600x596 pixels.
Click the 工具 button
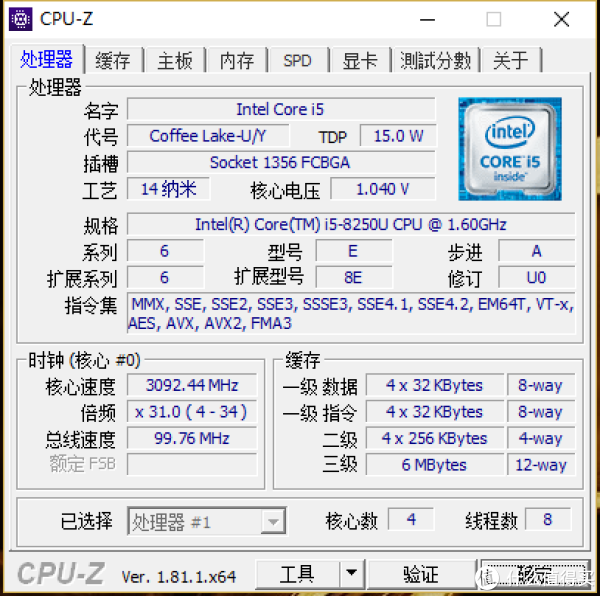297,573
